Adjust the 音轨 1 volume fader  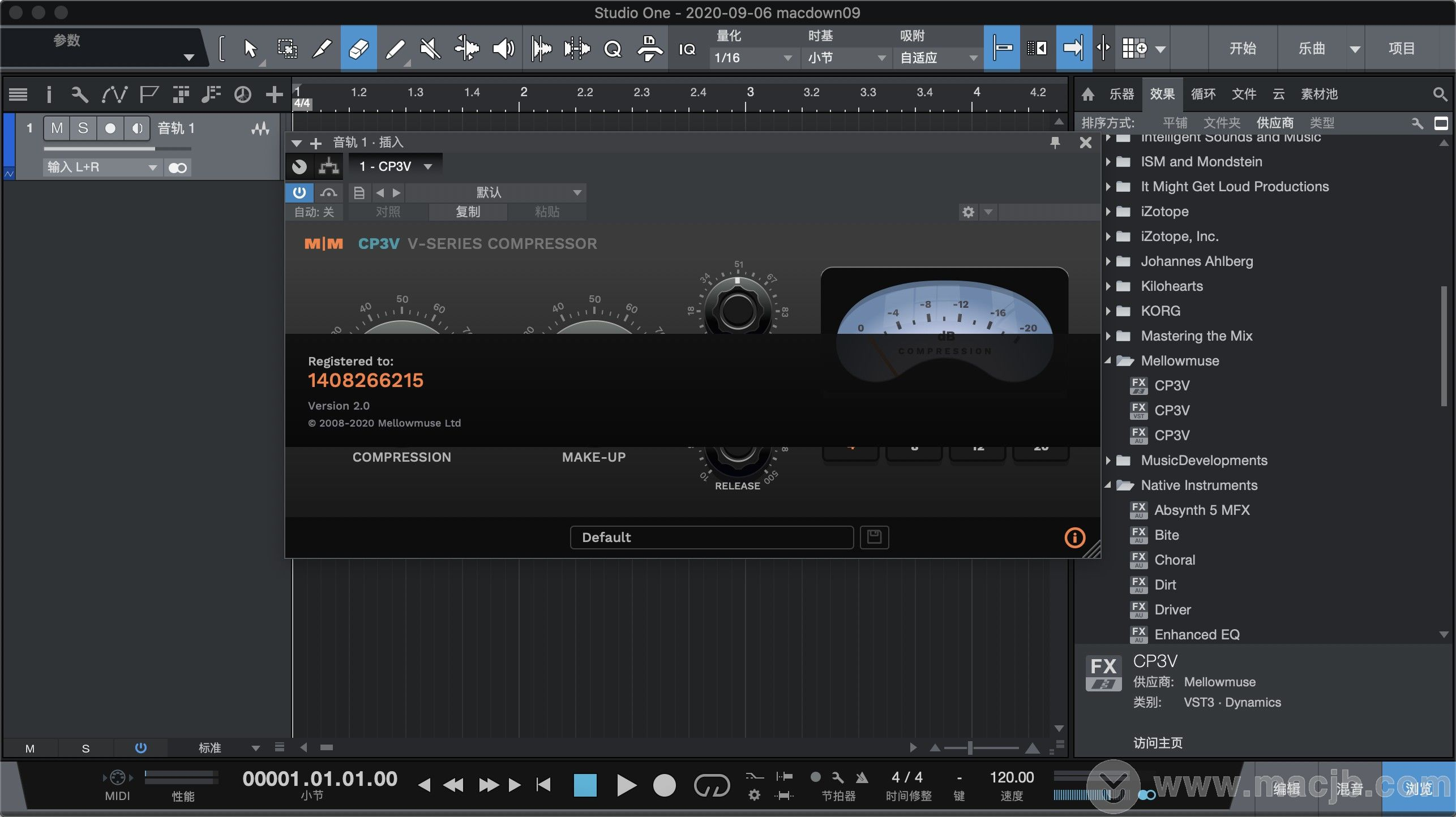tap(117, 149)
